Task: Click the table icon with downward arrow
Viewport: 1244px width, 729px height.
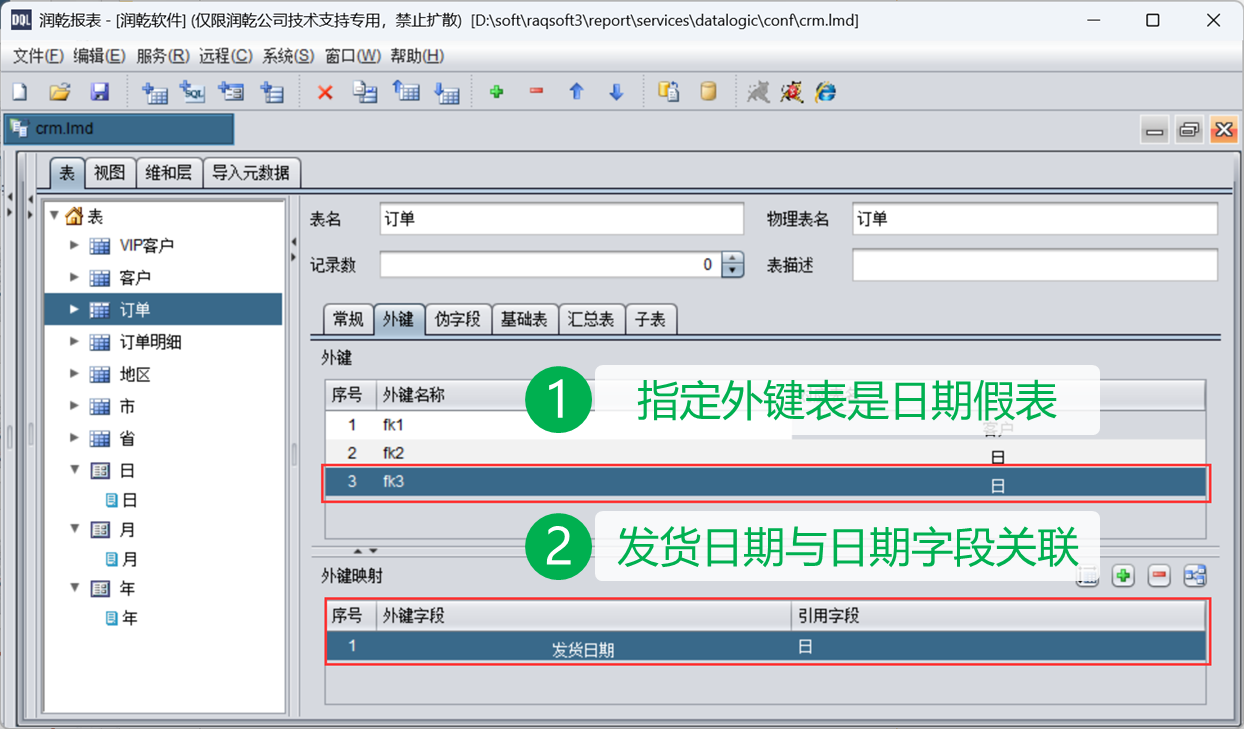Action: pos(447,92)
